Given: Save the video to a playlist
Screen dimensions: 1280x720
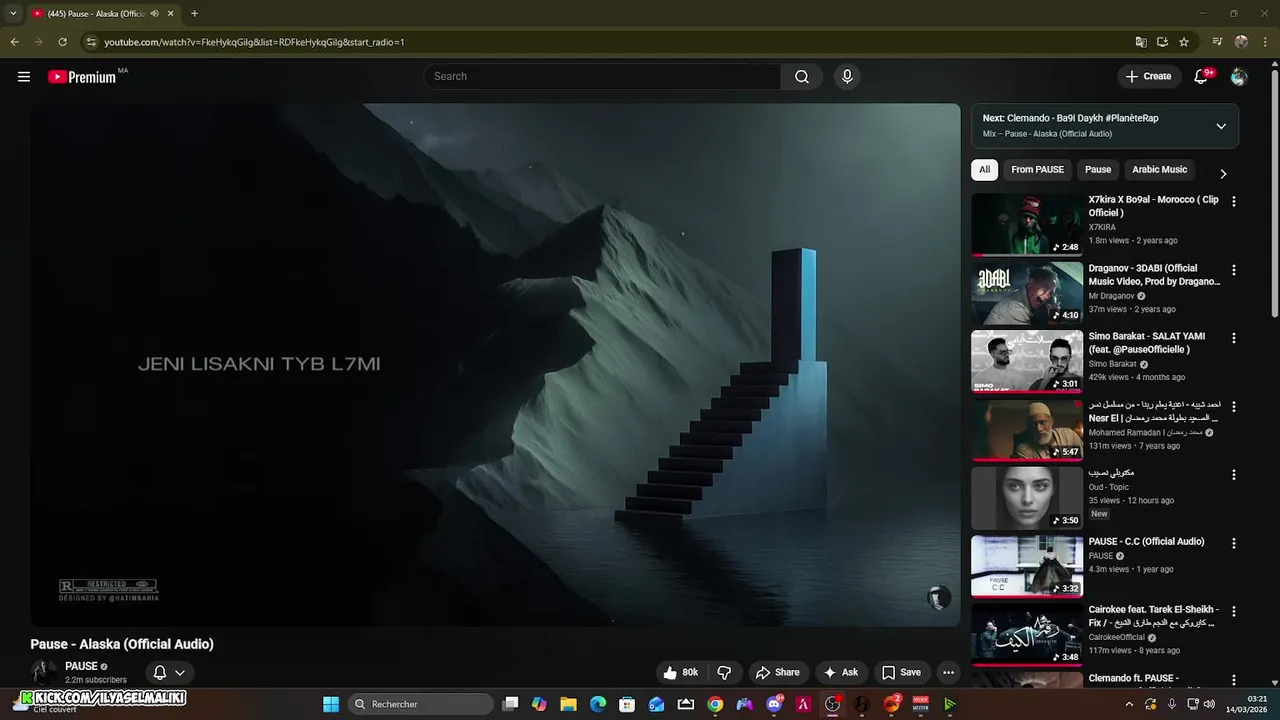Looking at the screenshot, I should (x=900, y=673).
